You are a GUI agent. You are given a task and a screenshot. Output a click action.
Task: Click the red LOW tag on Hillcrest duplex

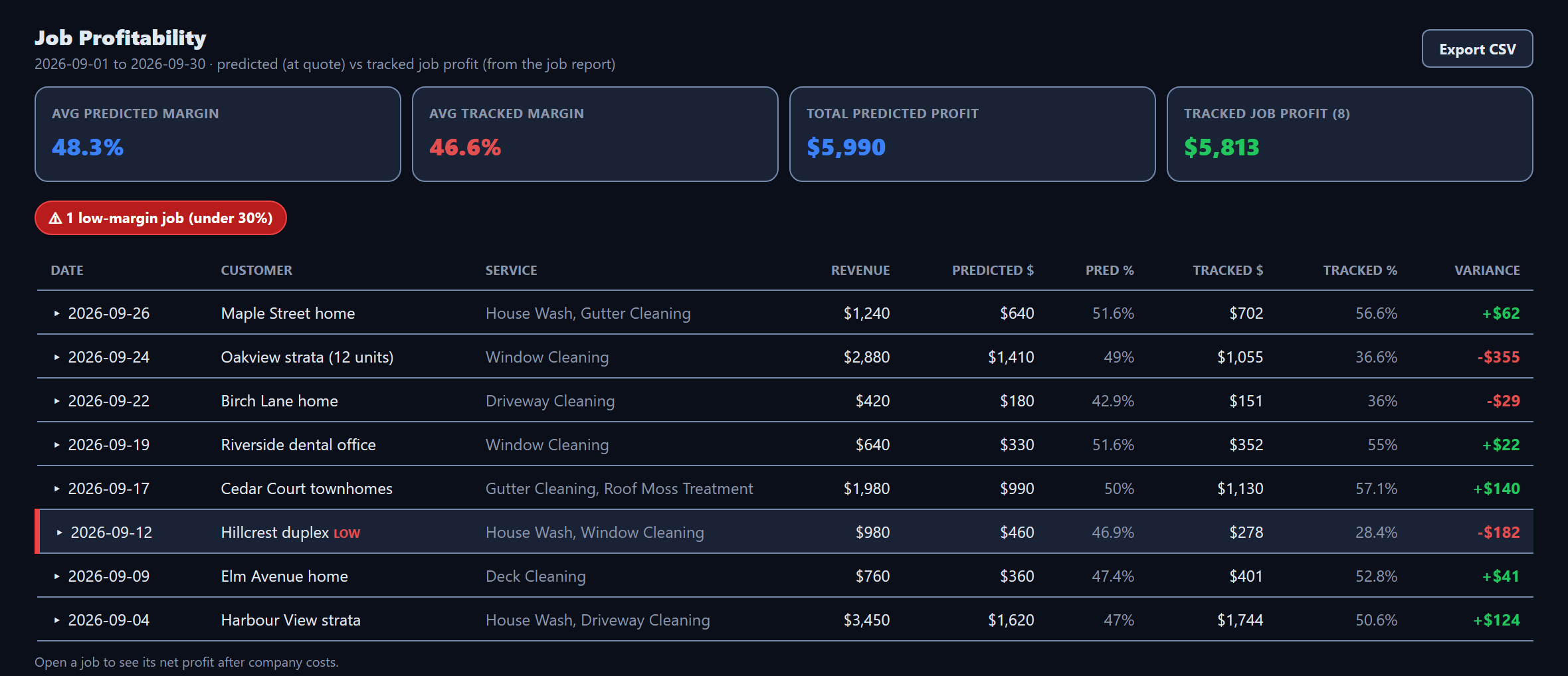[x=347, y=533]
